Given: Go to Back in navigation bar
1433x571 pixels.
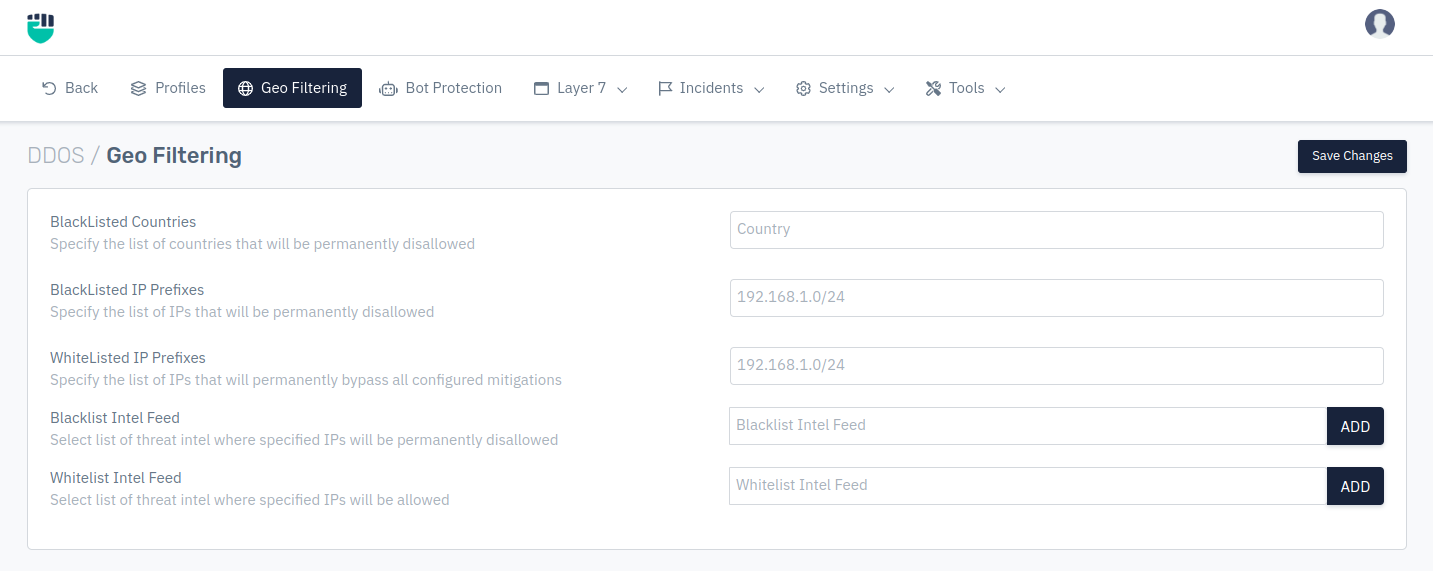Looking at the screenshot, I should coord(70,88).
